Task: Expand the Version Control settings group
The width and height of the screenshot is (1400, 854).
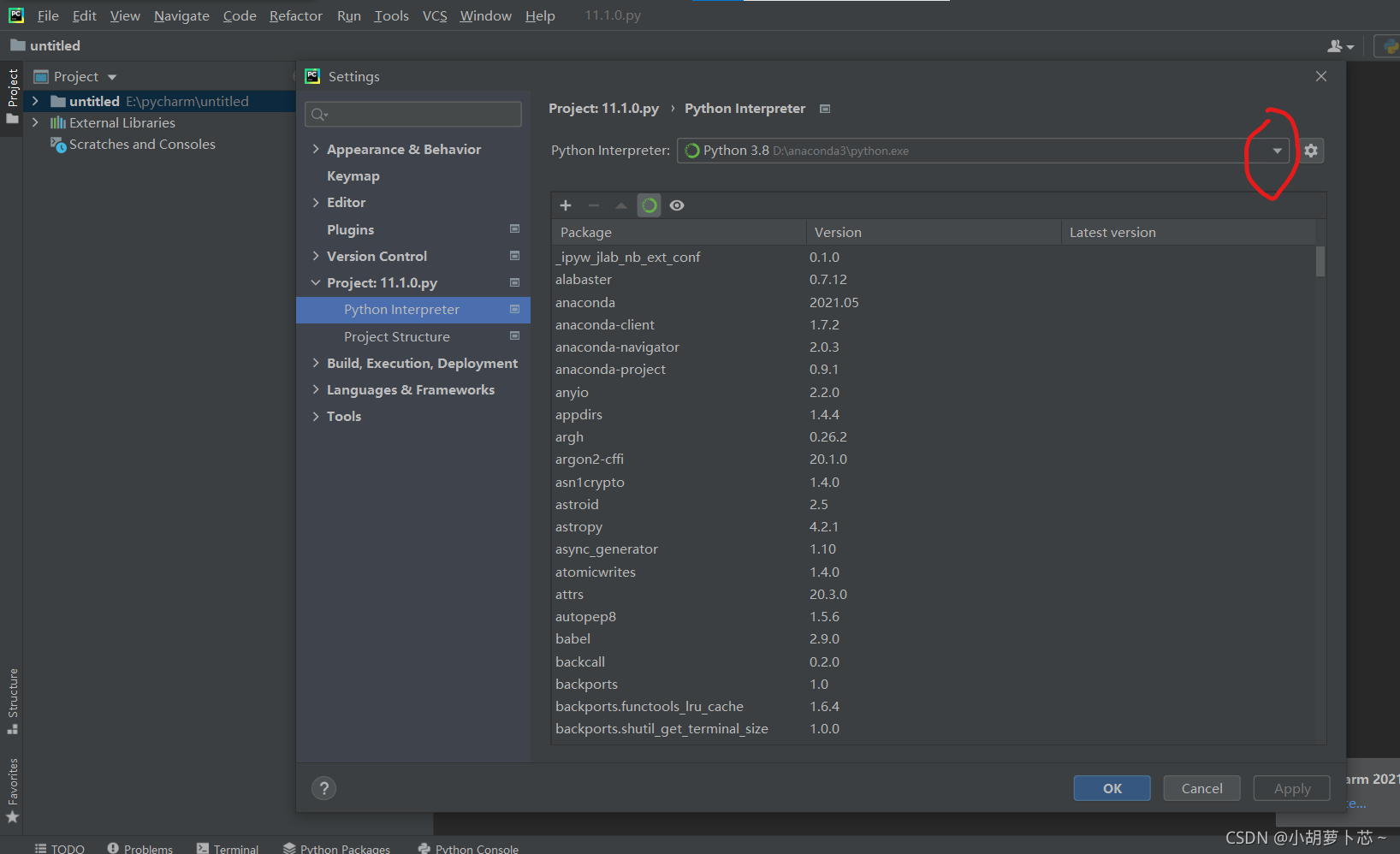Action: pos(316,256)
